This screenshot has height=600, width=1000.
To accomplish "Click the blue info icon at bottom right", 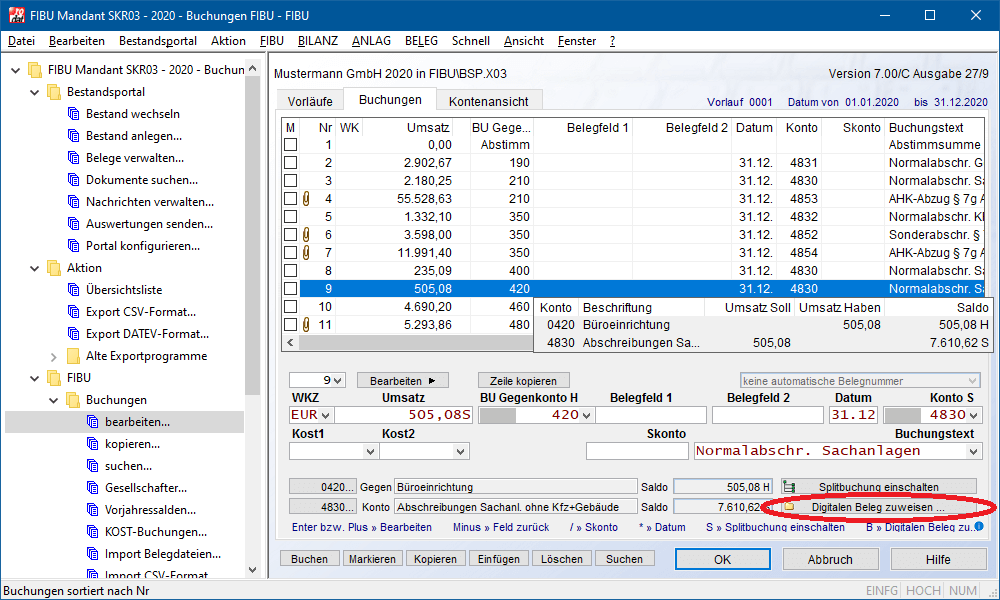I will pyautogui.click(x=979, y=527).
